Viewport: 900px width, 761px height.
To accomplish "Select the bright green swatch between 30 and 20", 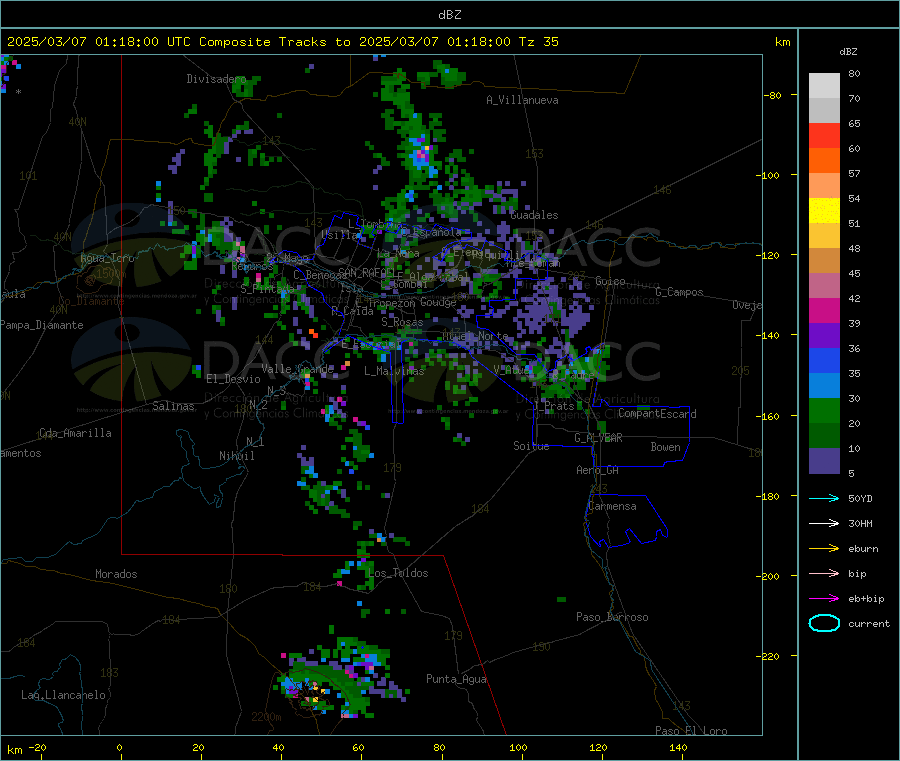I will point(824,410).
